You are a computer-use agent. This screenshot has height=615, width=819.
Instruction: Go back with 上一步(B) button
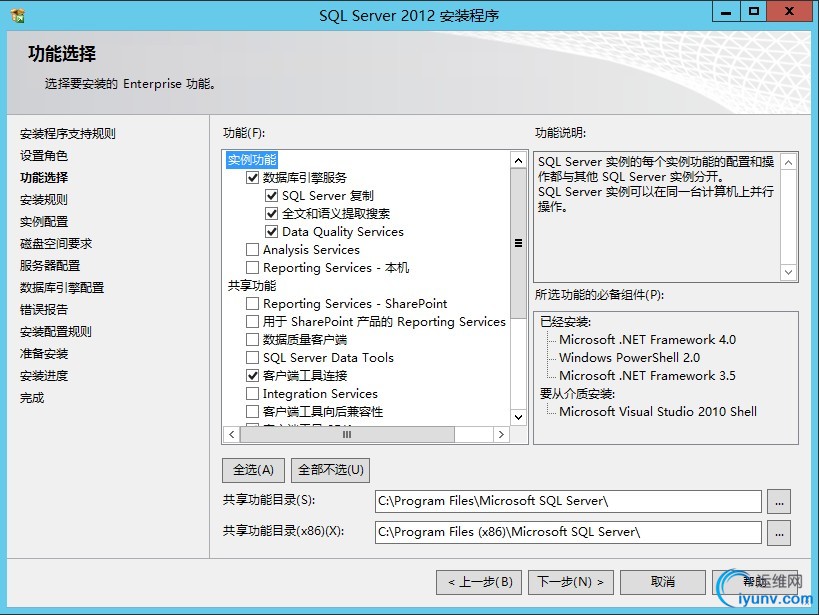pyautogui.click(x=479, y=582)
